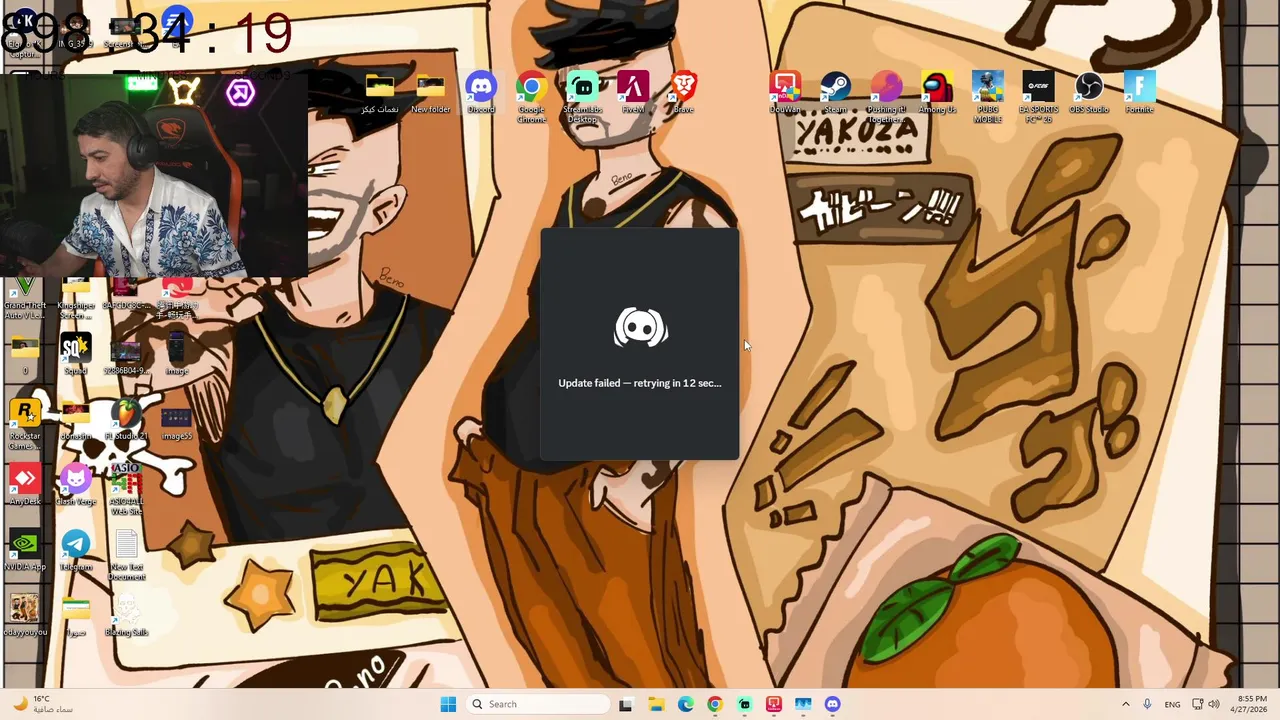This screenshot has height=720, width=1280.
Task: Open Microsoft Edge from the taskbar
Action: coord(685,704)
